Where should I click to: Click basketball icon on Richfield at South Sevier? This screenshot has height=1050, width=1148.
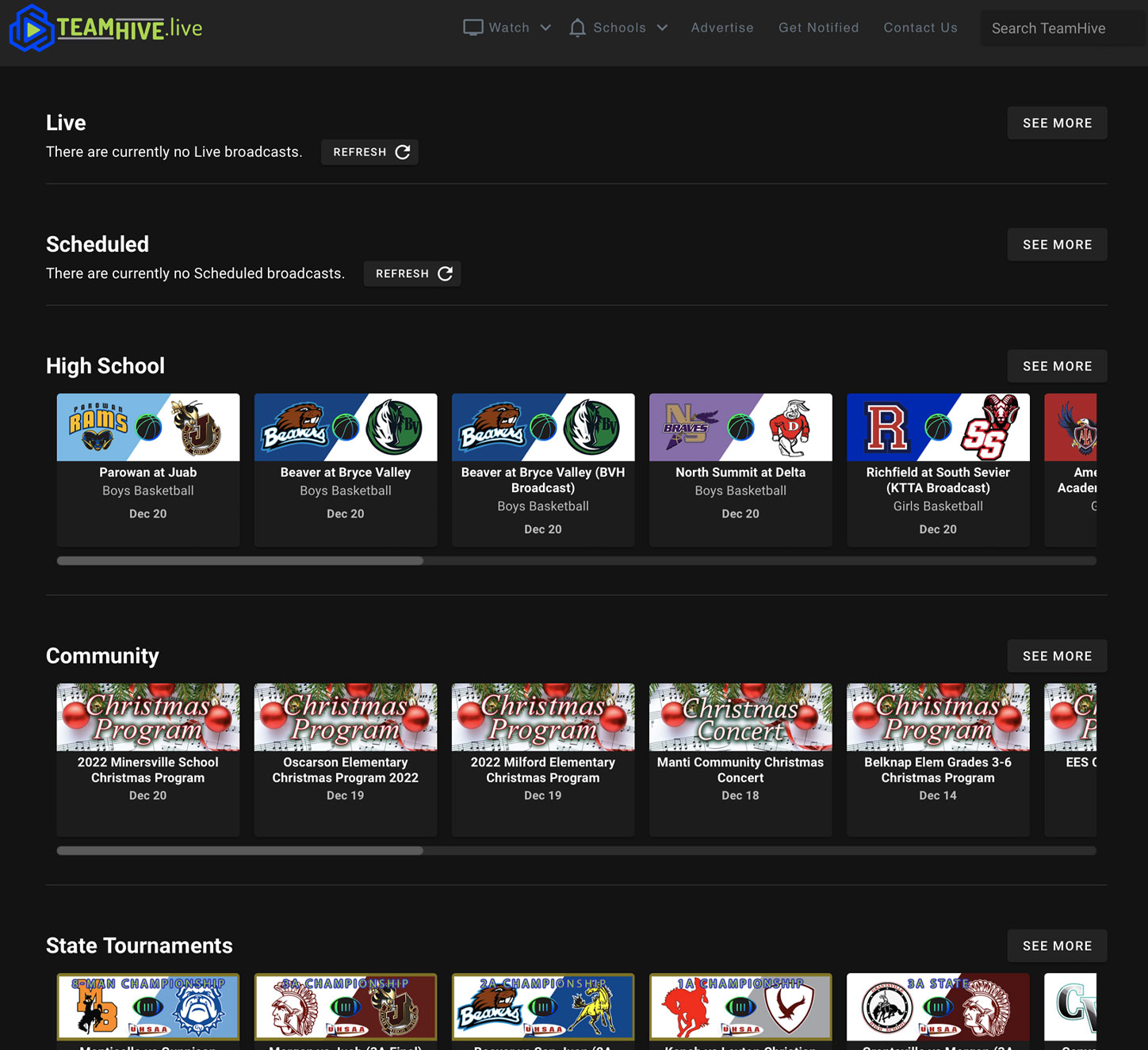tap(939, 428)
